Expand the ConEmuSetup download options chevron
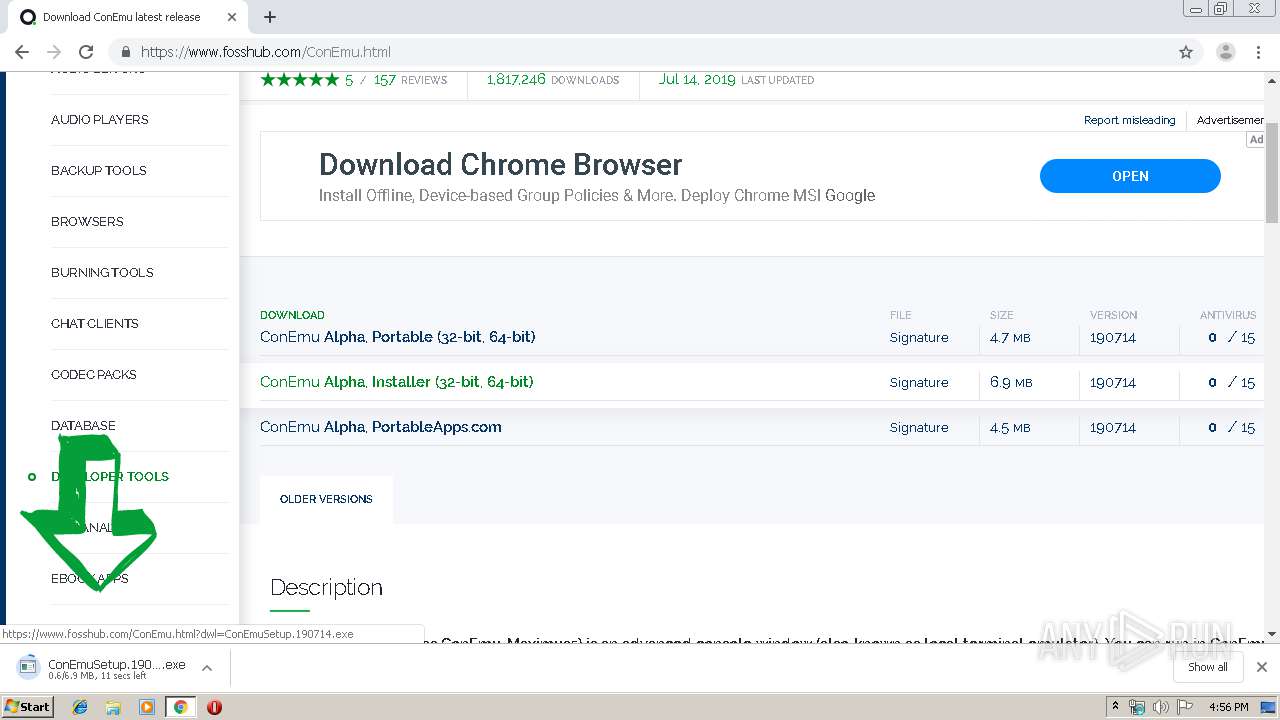Viewport: 1280px width, 720px height. pyautogui.click(x=207, y=668)
